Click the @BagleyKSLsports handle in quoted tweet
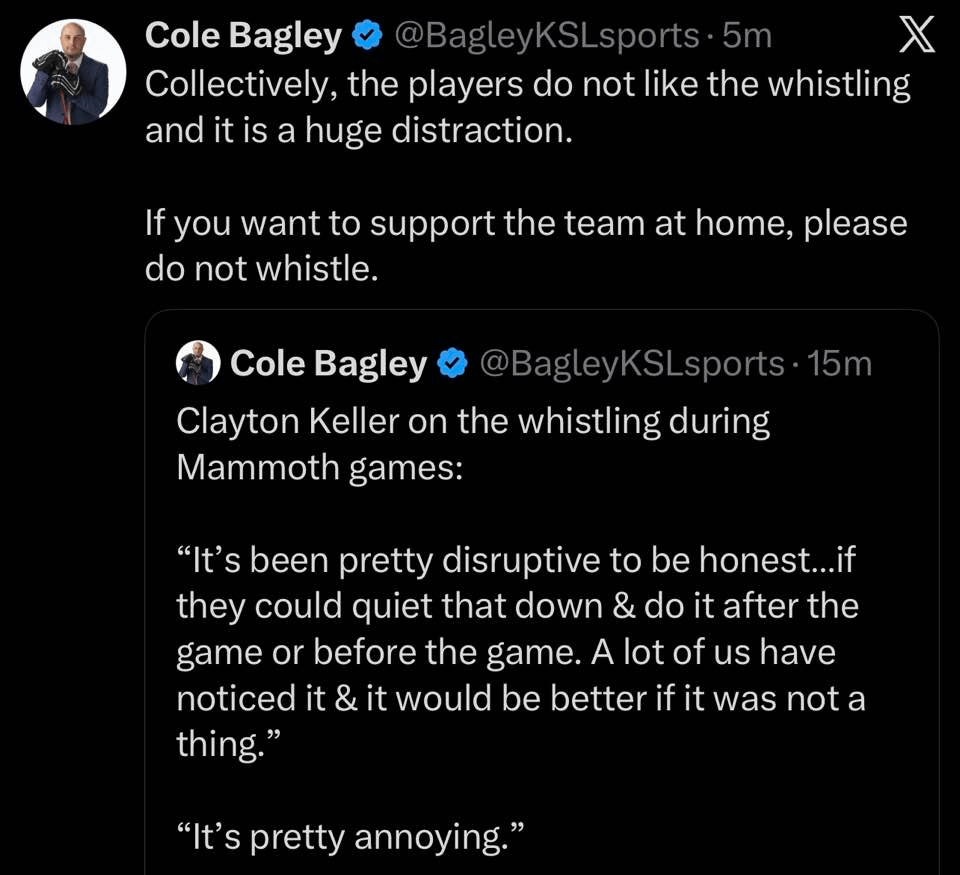The height and width of the screenshot is (875, 960). pyautogui.click(x=632, y=364)
